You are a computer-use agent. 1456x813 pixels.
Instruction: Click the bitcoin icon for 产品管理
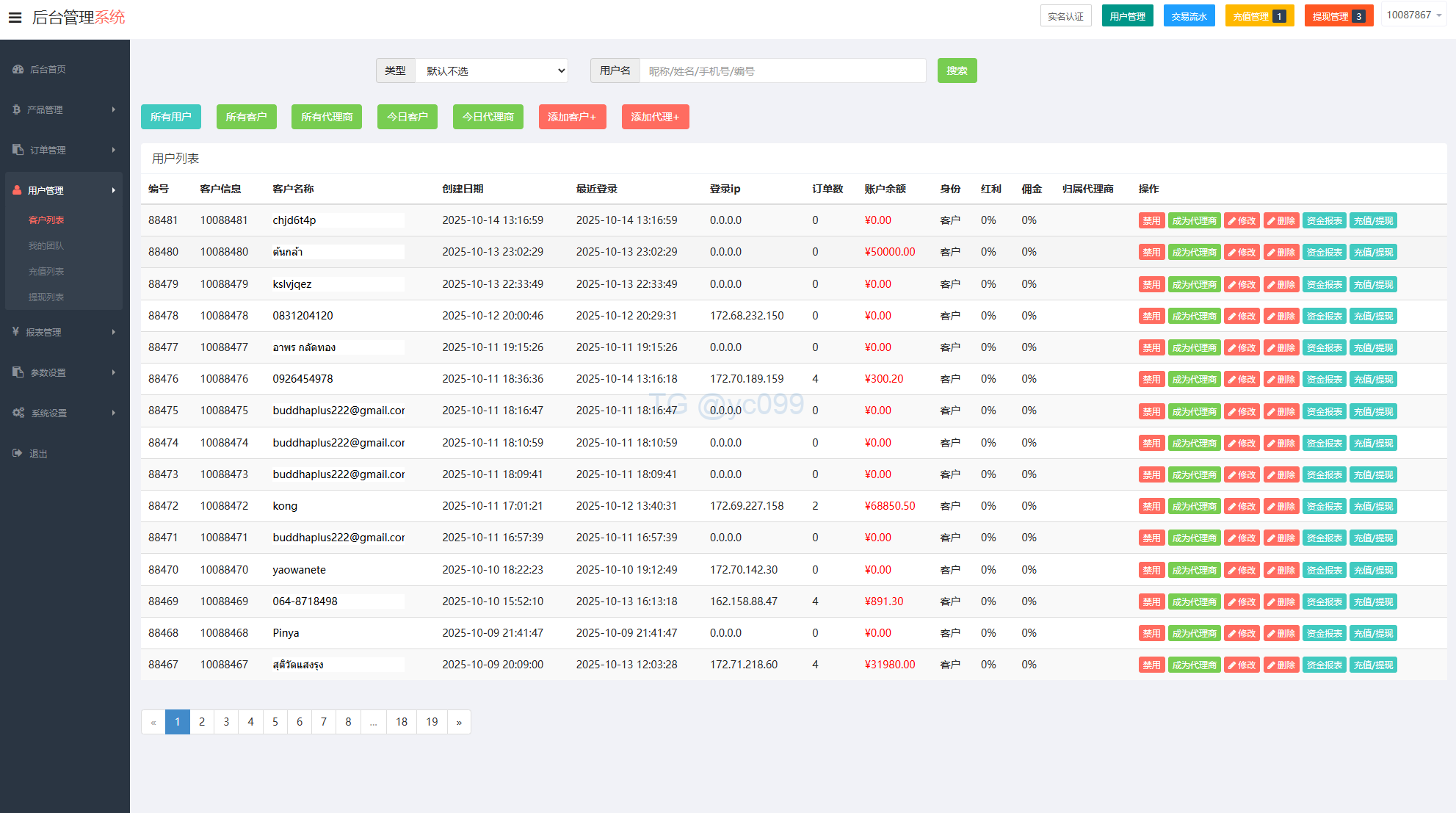point(16,109)
